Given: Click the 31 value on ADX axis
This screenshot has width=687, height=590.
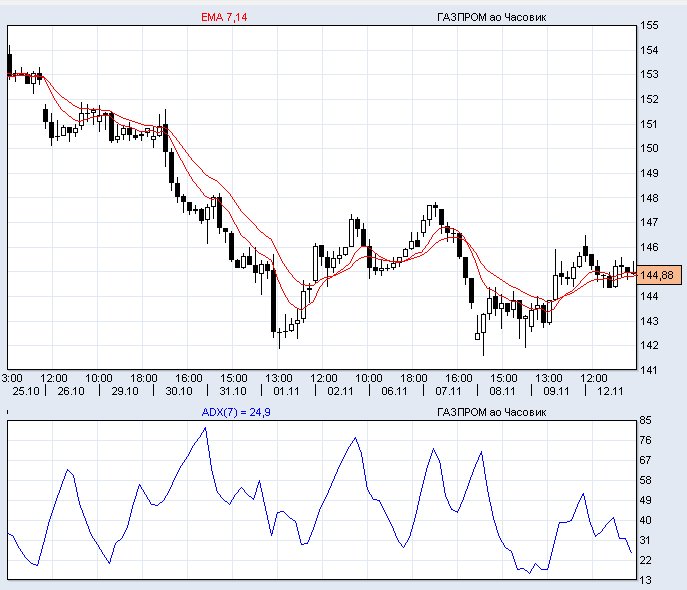Looking at the screenshot, I should pyautogui.click(x=646, y=541).
